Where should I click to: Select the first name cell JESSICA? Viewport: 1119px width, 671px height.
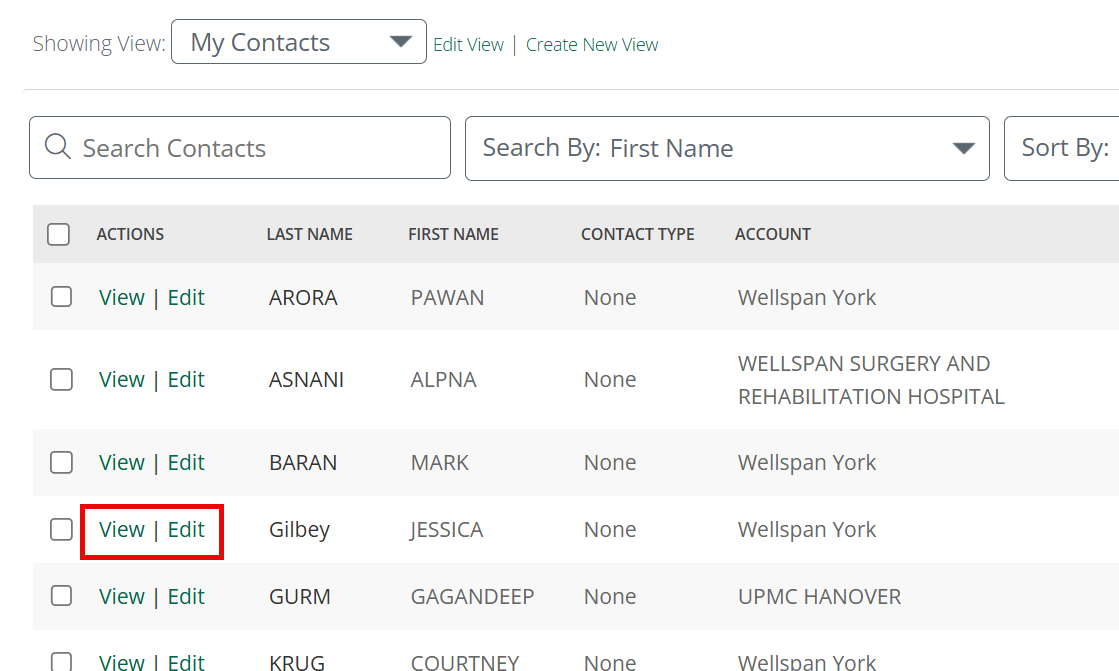[447, 530]
